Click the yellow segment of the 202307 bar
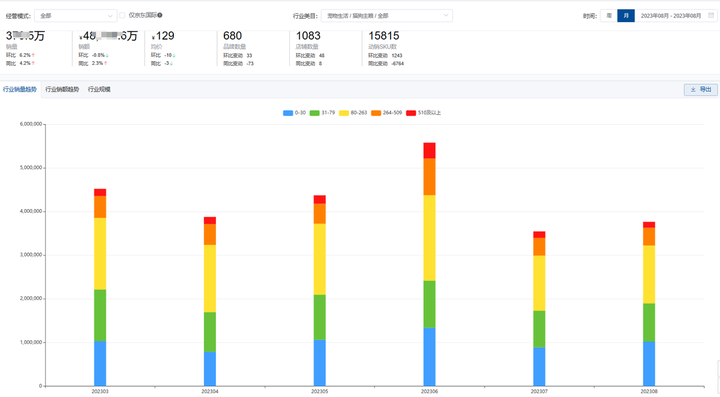This screenshot has width=720, height=397. point(539,283)
